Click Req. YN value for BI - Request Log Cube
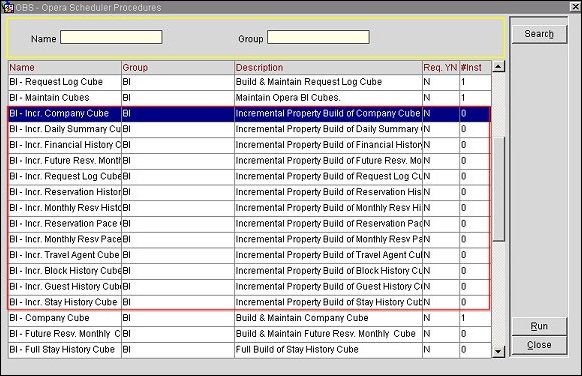 [441, 82]
